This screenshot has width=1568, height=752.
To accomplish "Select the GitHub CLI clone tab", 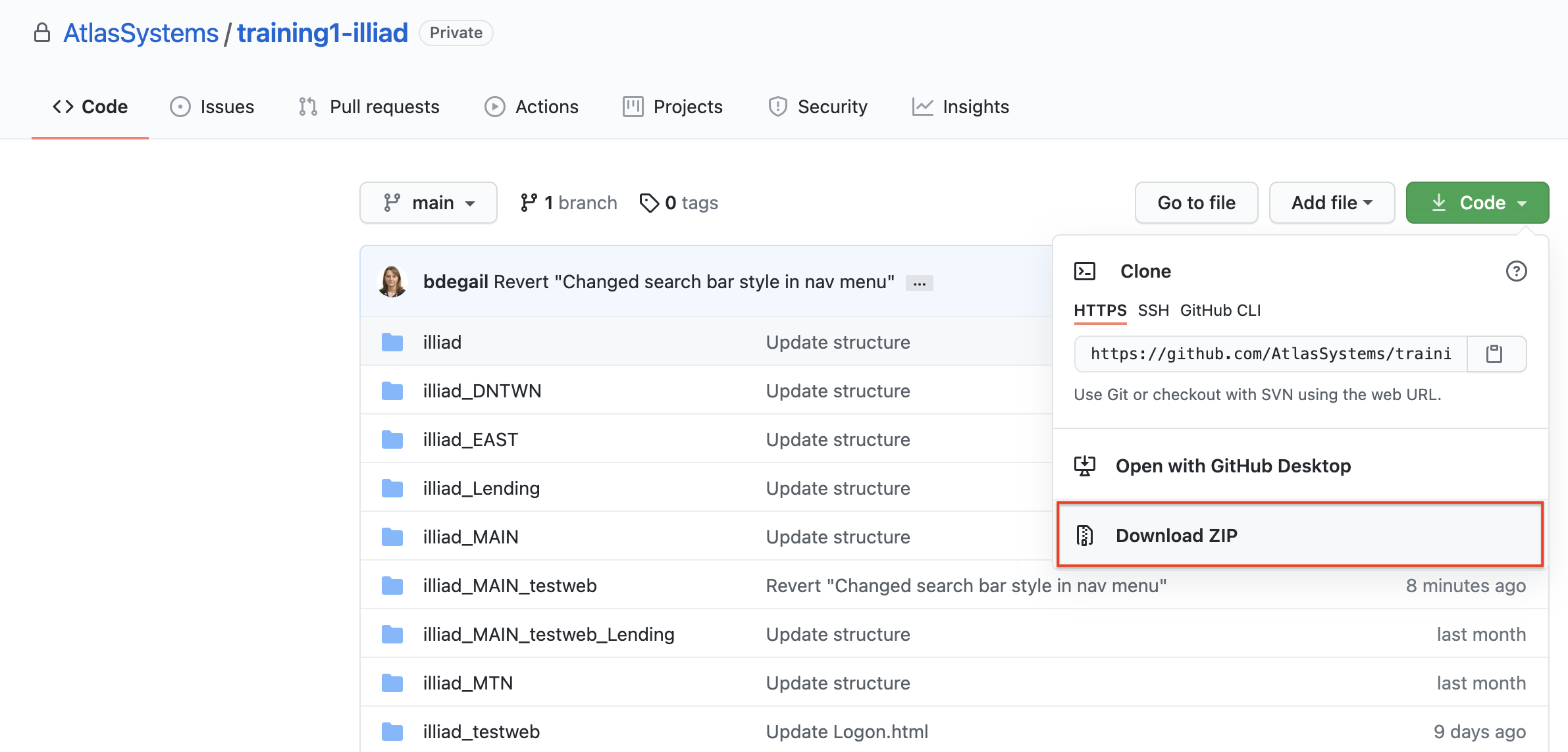I will tap(1220, 310).
